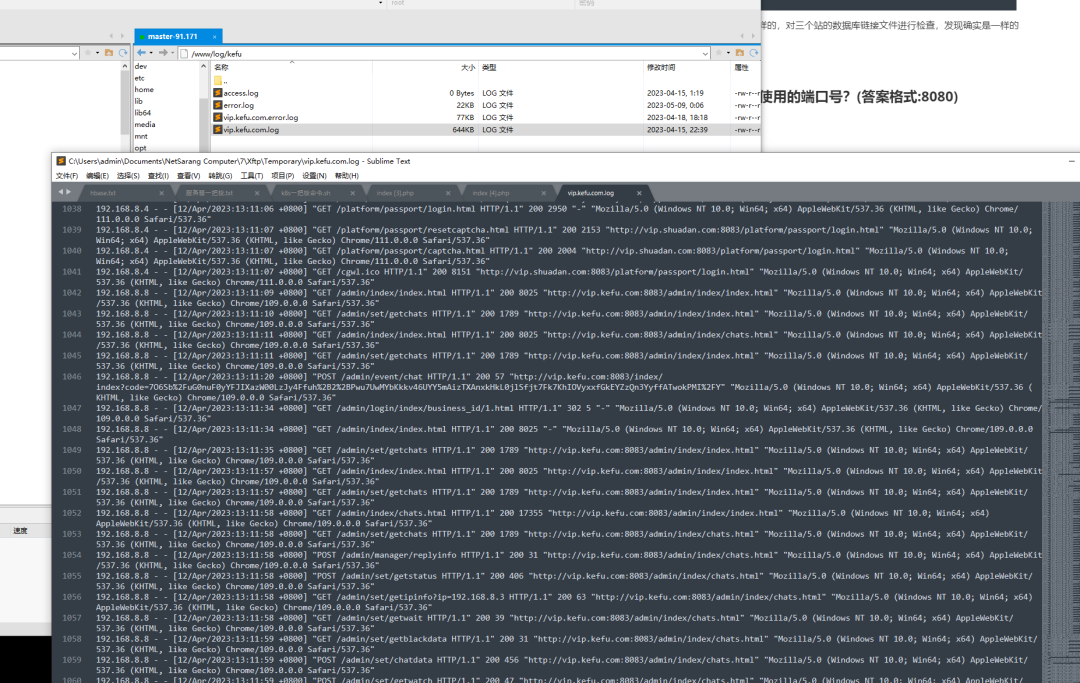Screen dimensions: 1080x683
Task: Click the Sublime Text minimap on the right
Action: pyautogui.click(x=1061, y=441)
